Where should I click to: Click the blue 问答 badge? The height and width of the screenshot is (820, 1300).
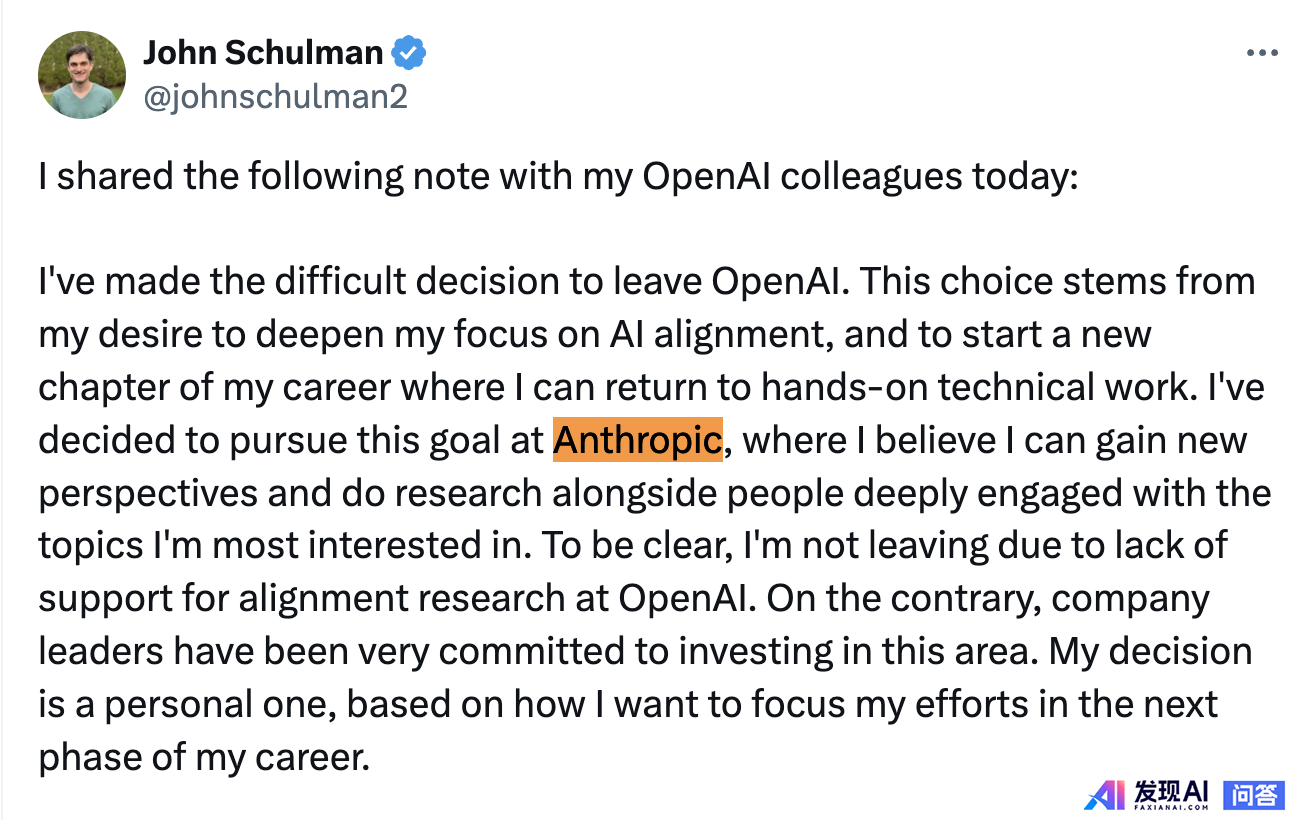click(x=1254, y=795)
